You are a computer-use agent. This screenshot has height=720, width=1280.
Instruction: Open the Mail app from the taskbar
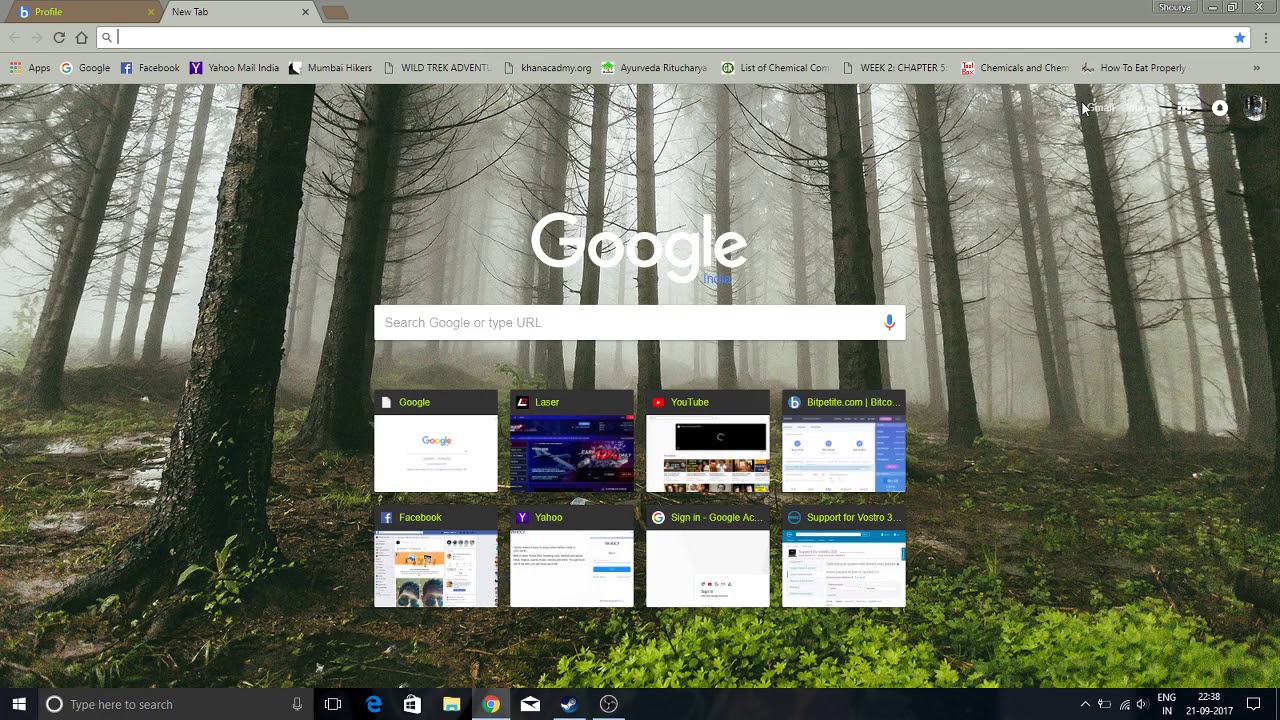pyautogui.click(x=530, y=704)
